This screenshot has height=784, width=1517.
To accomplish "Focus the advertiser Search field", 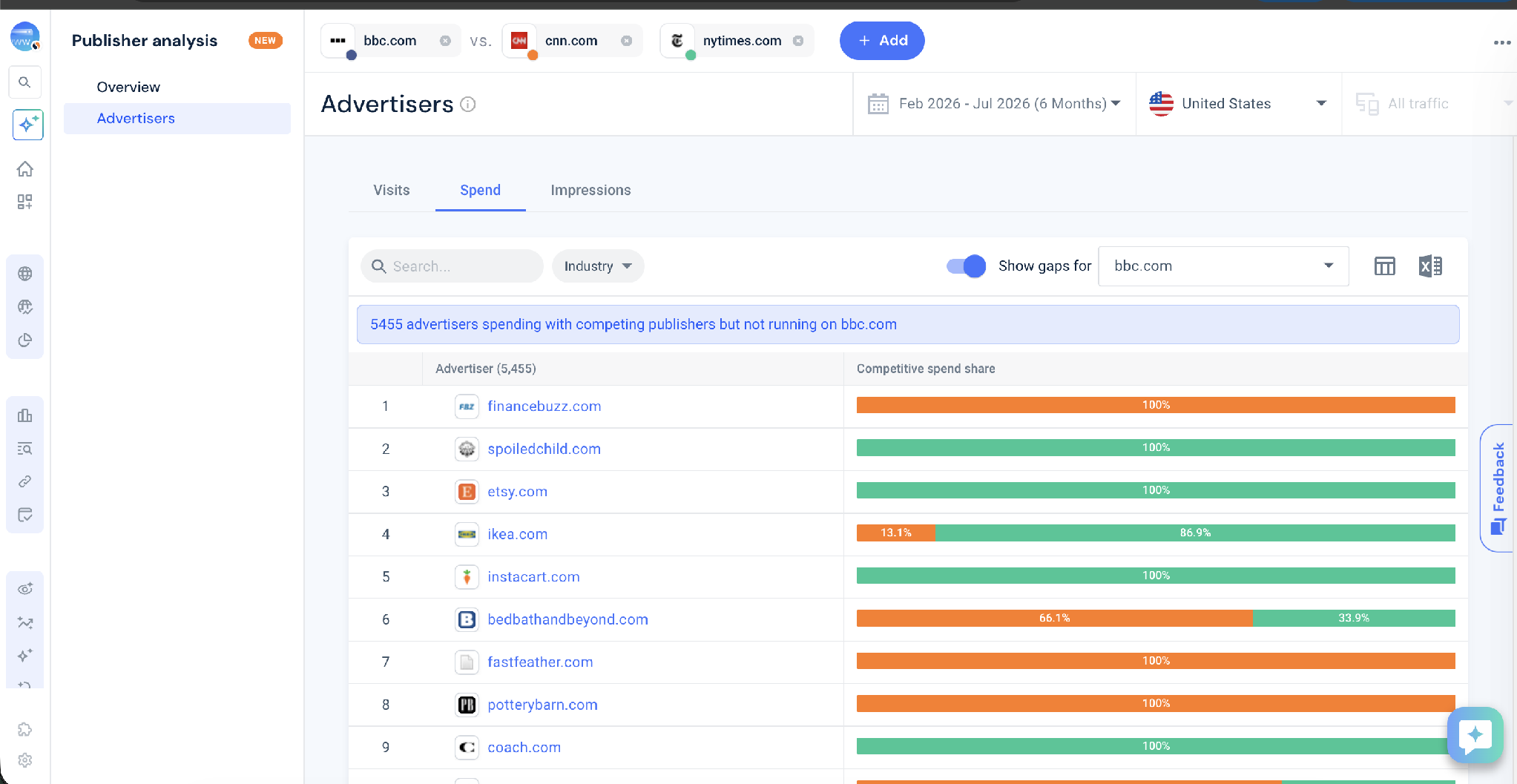I will coord(453,266).
